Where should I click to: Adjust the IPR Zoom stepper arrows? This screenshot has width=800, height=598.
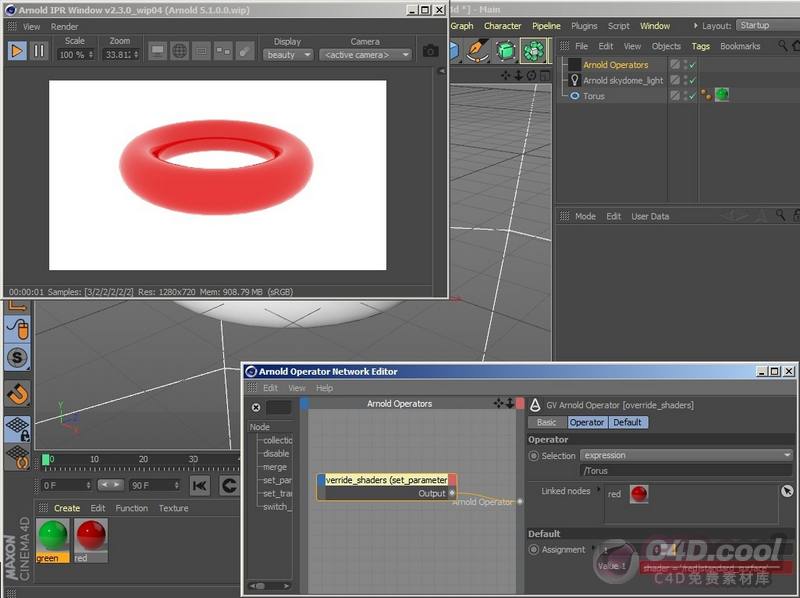point(136,55)
